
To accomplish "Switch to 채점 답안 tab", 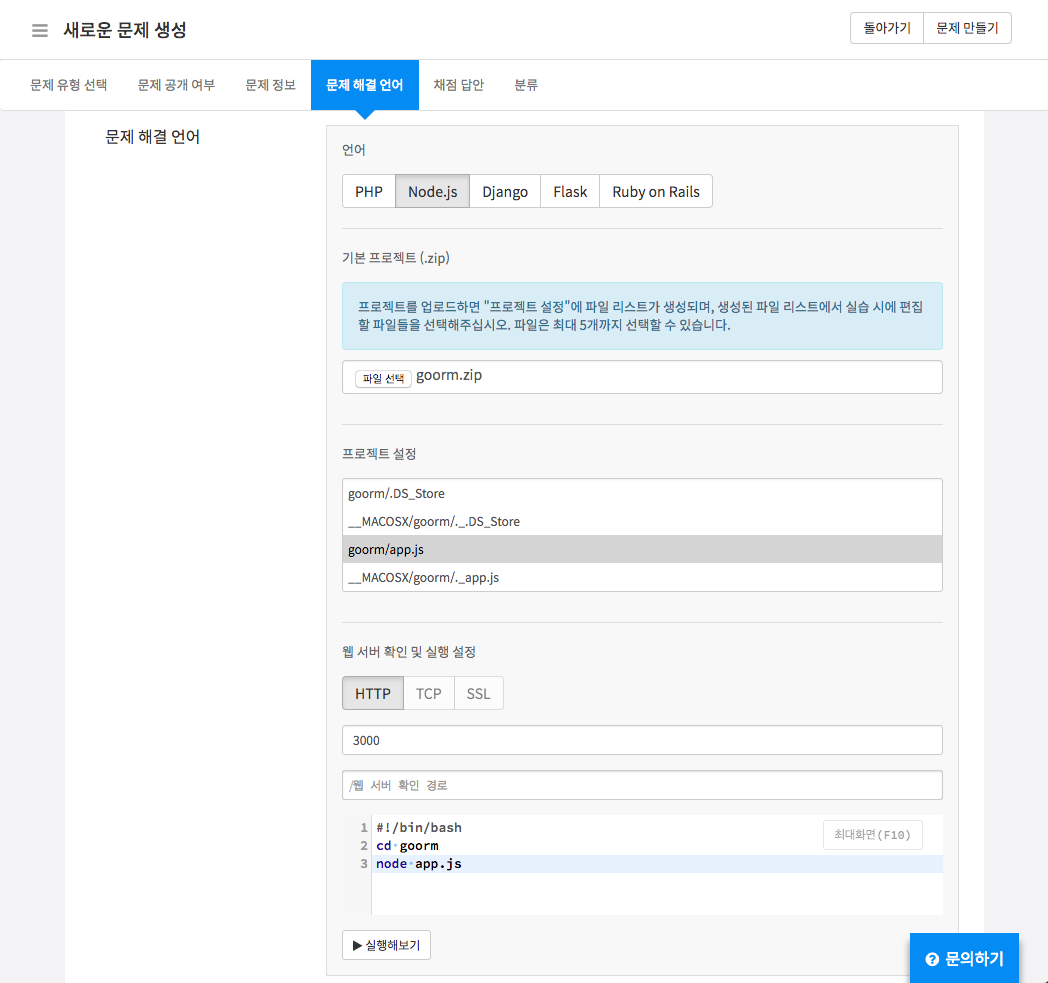I will click(x=458, y=85).
